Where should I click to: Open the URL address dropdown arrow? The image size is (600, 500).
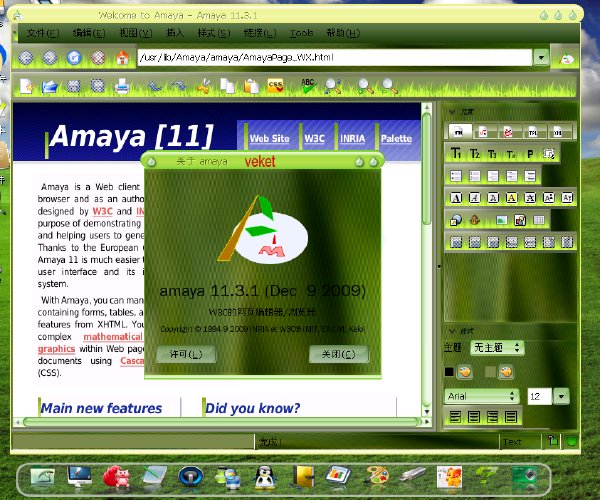coord(541,58)
